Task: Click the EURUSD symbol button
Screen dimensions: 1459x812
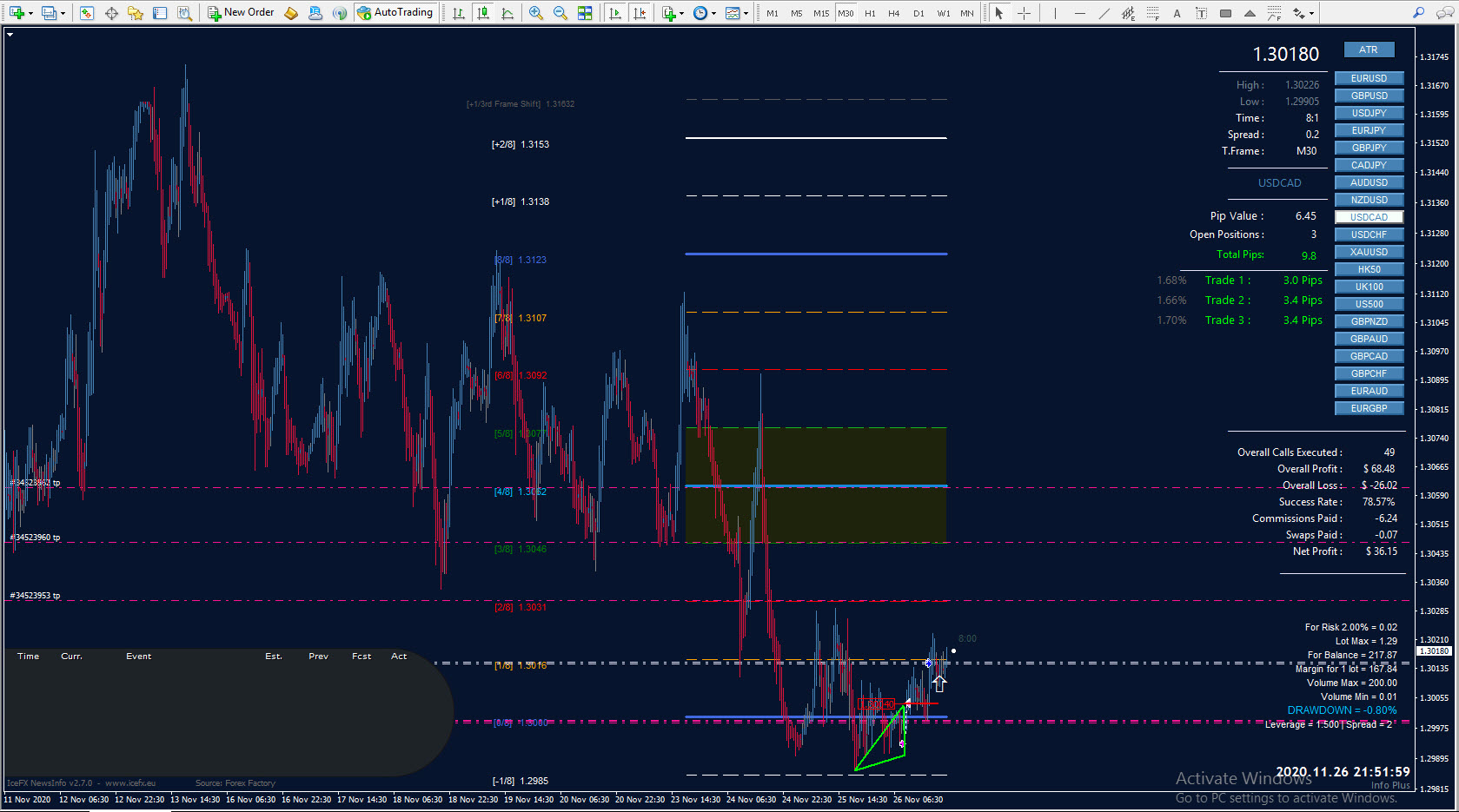Action: click(1369, 78)
